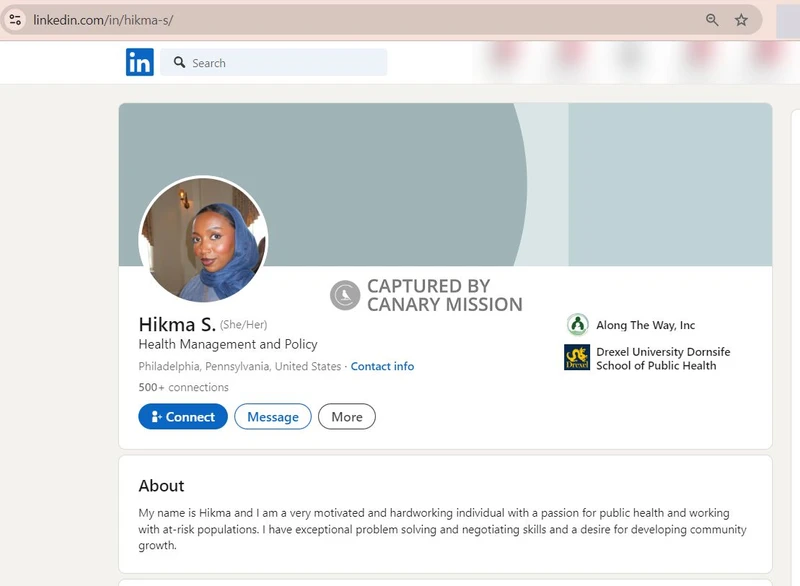This screenshot has width=800, height=586.
Task: Open the More options menu
Action: pyautogui.click(x=346, y=416)
